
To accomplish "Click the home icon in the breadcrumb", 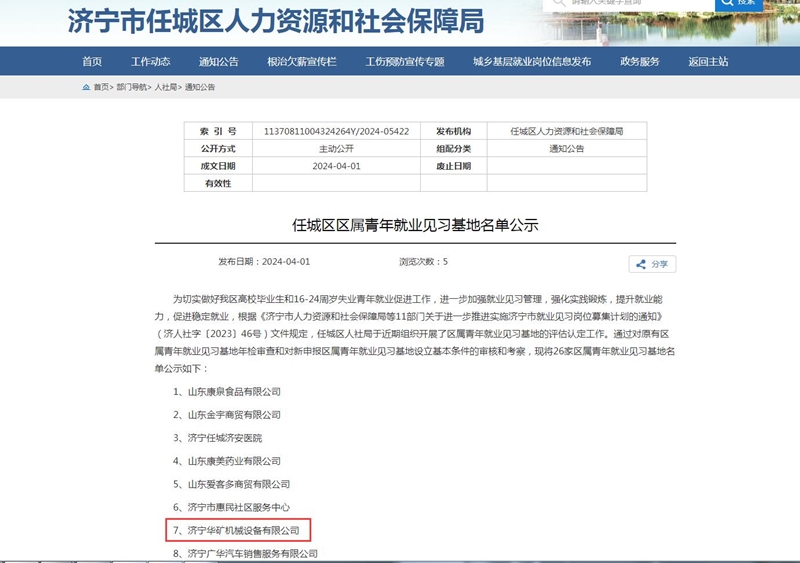I will 86,88.
